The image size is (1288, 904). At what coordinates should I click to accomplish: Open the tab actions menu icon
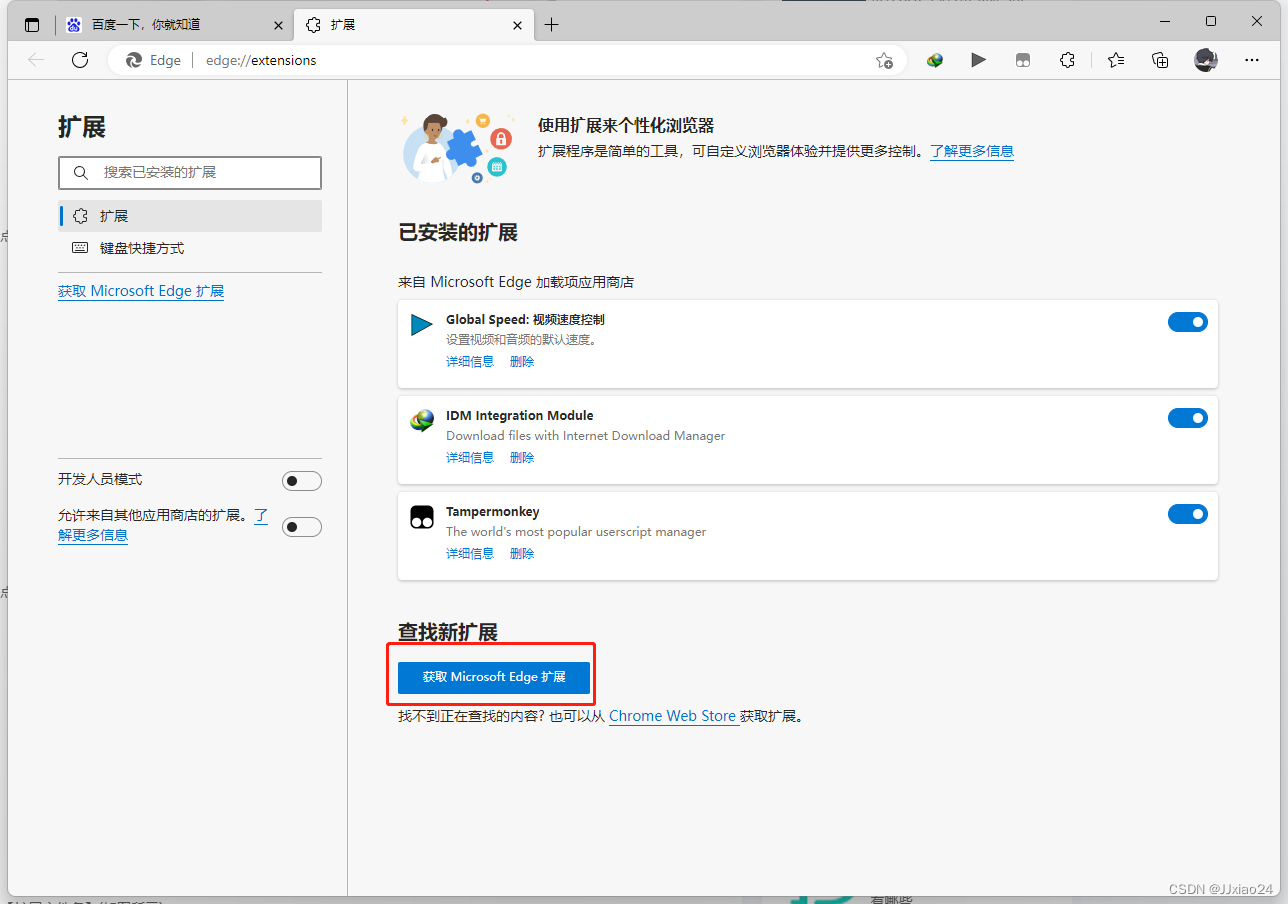[32, 25]
